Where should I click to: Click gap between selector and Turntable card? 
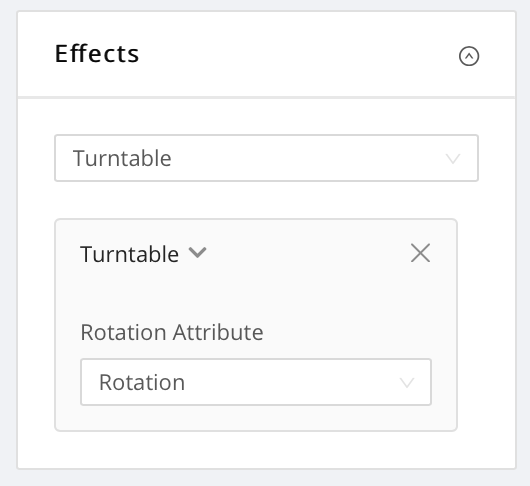pos(266,200)
